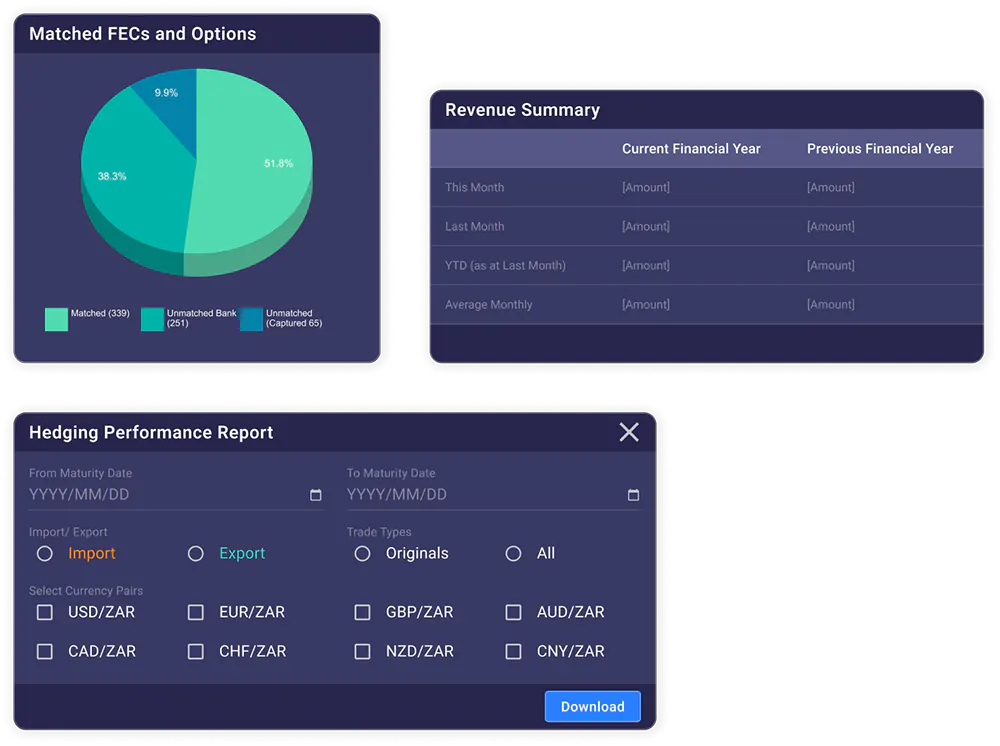Screen dimensions: 1000x746
Task: Click the Matched (339) legend swatch
Action: pos(56,319)
